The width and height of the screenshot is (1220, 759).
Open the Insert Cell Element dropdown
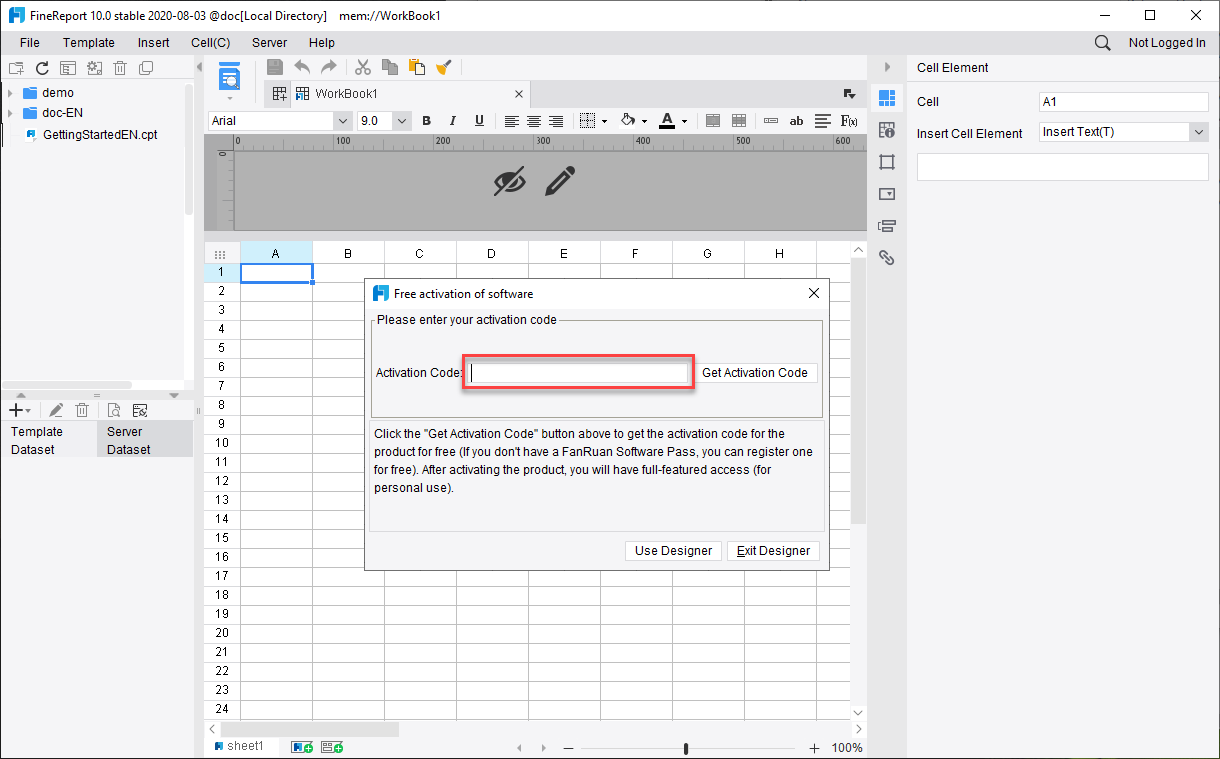[1198, 132]
